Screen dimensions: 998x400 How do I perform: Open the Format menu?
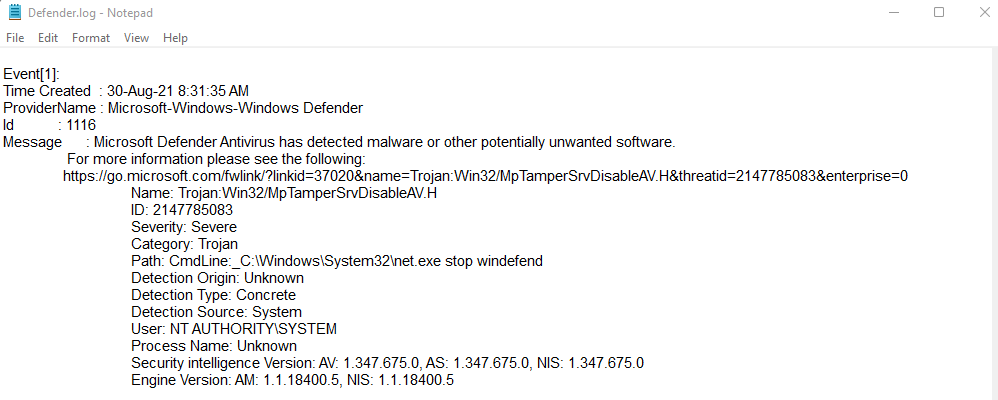pyautogui.click(x=91, y=38)
